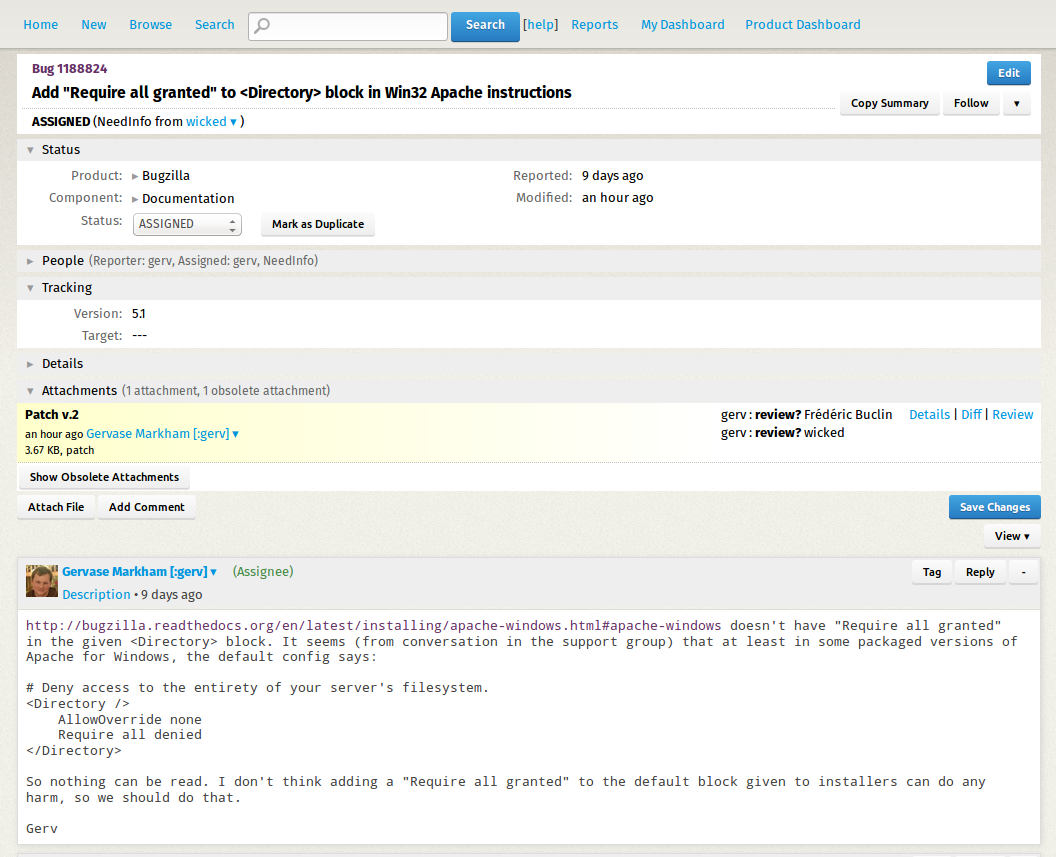1056x857 pixels.
Task: Open the attachment Review link
Action: point(1012,415)
